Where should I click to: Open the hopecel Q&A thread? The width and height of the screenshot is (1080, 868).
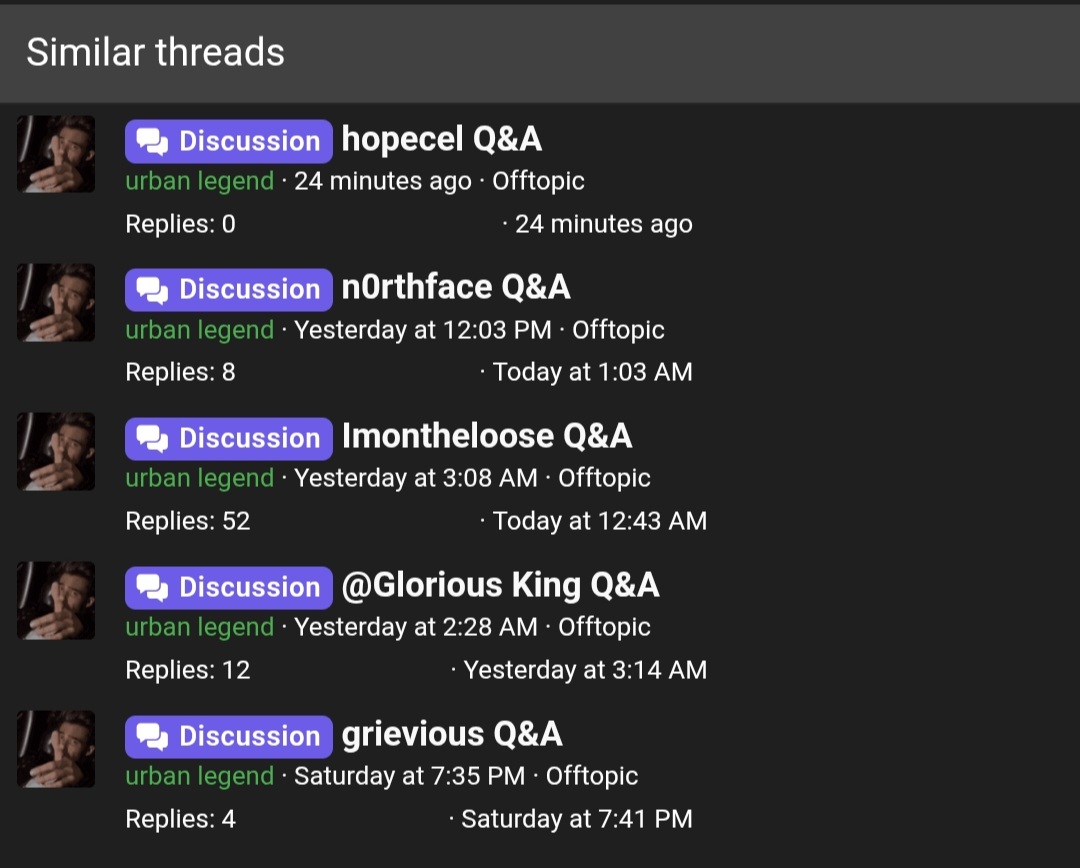tap(441, 139)
